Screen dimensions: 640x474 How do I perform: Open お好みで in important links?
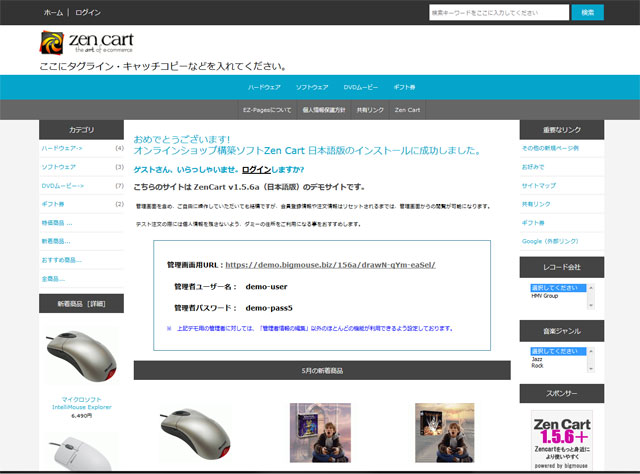533,167
